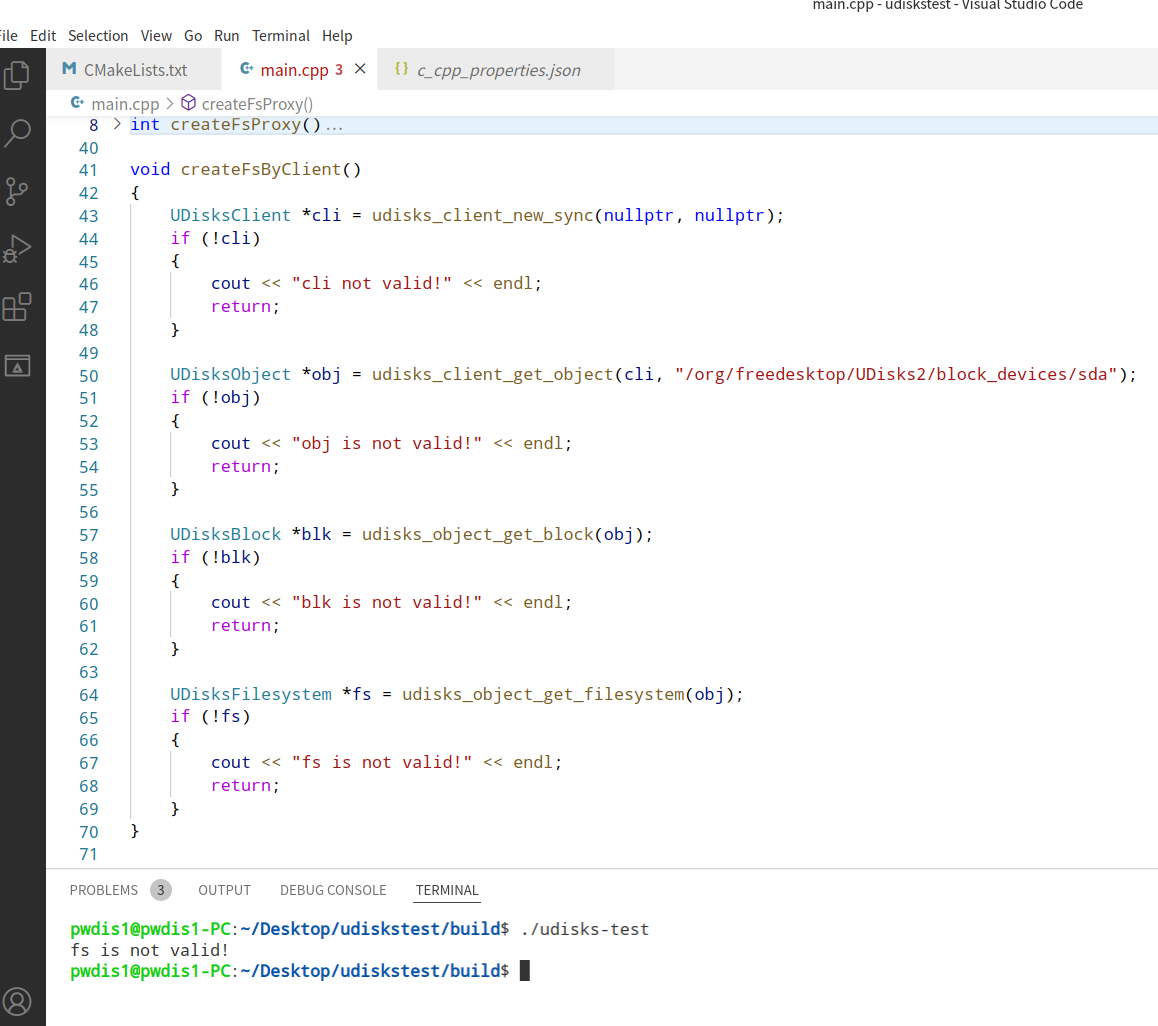Open the Accounts icon at bottom
1158x1026 pixels.
17,1002
